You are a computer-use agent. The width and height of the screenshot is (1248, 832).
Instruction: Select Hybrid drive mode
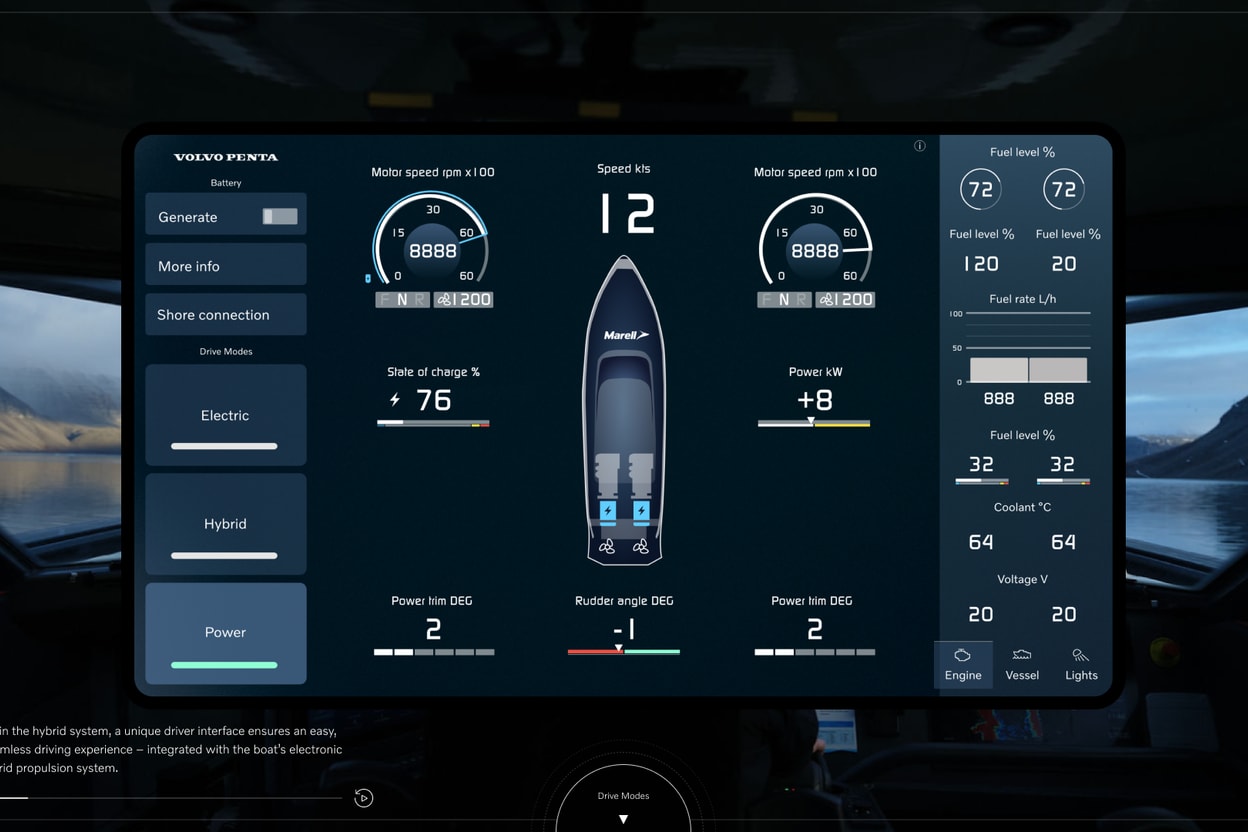tap(225, 523)
